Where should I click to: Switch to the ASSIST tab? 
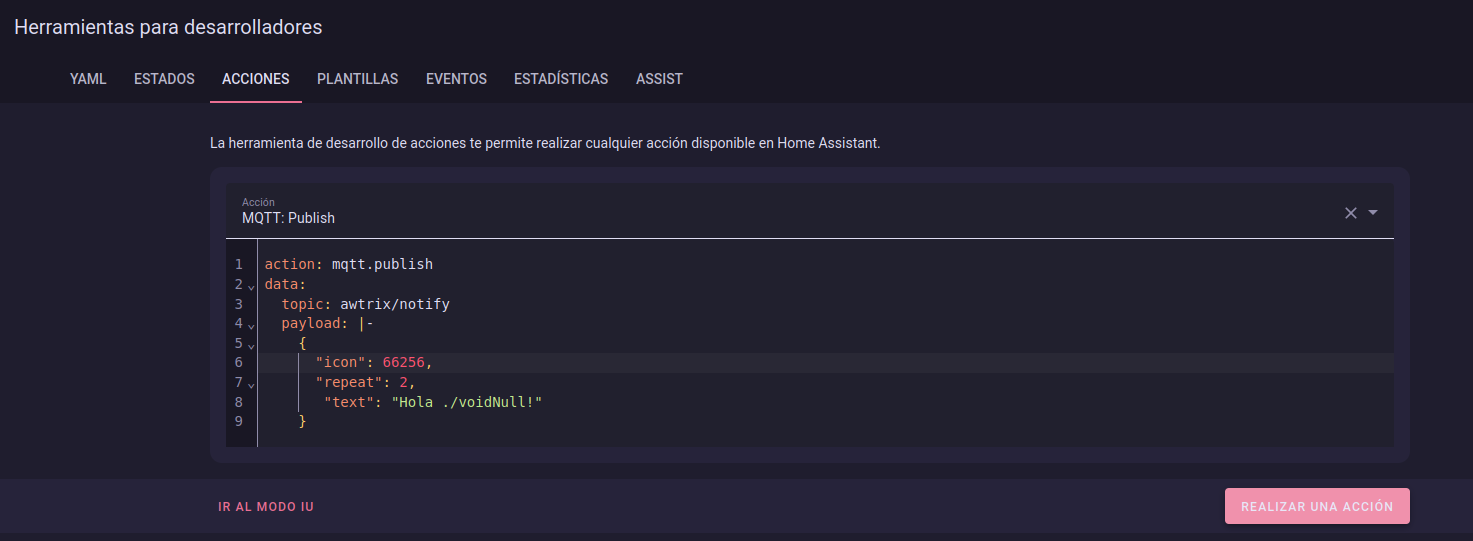pos(659,79)
